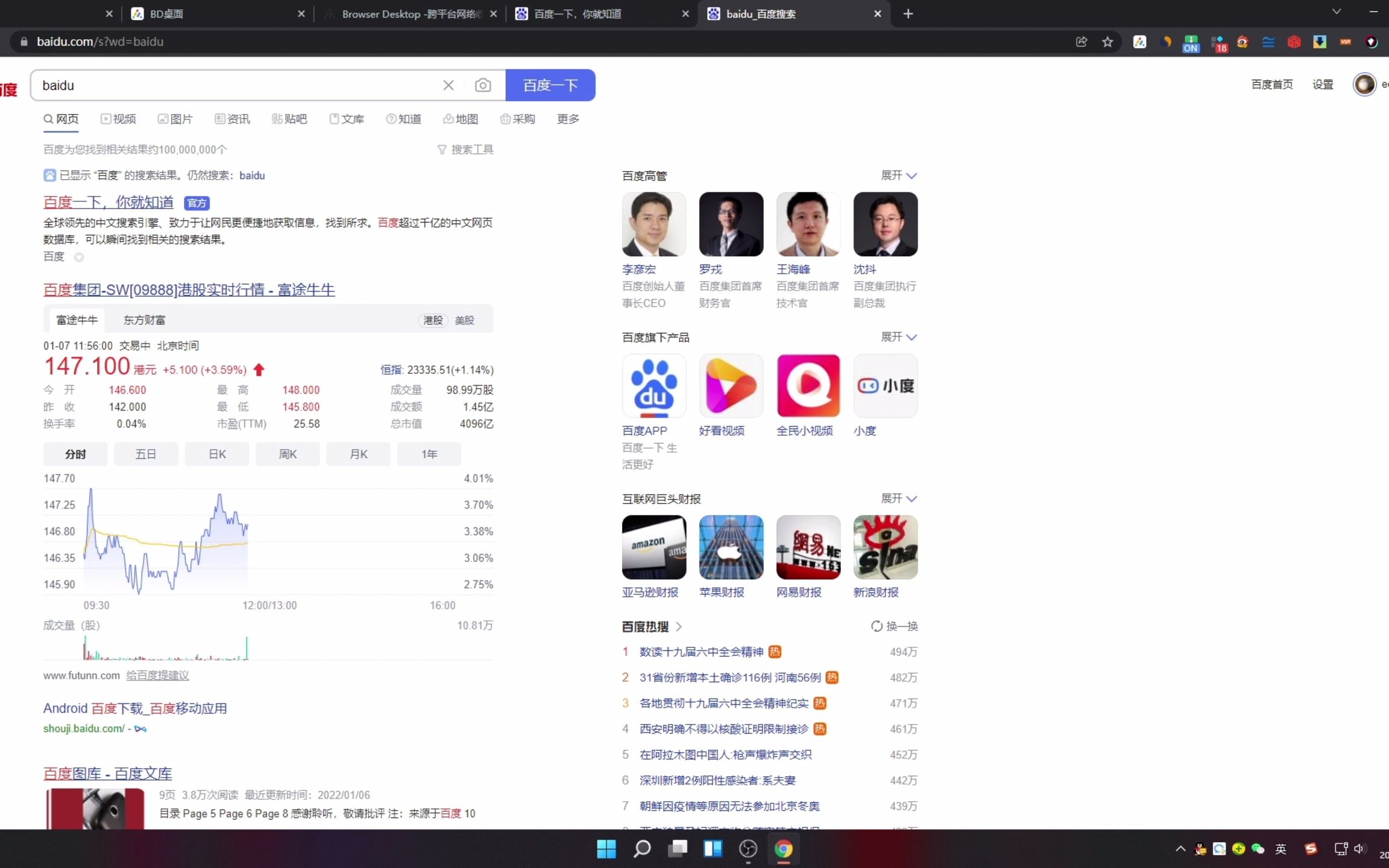Screen dimensions: 1389x868
Task: Expand the 百度高管 section
Action: (x=899, y=175)
